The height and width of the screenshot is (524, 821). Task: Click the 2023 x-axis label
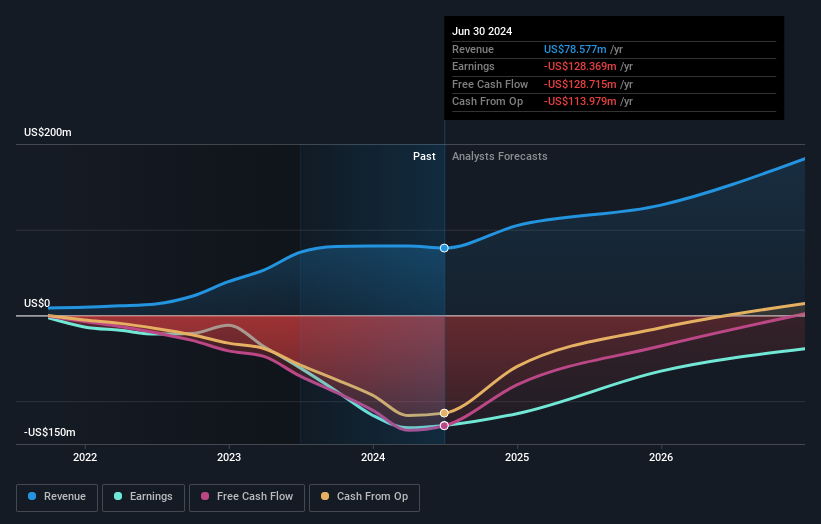229,458
